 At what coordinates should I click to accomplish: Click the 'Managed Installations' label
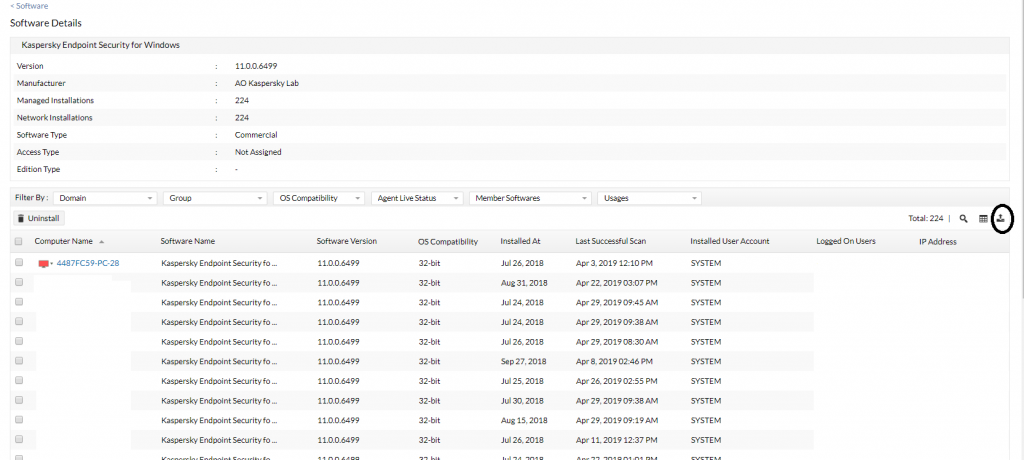55,101
